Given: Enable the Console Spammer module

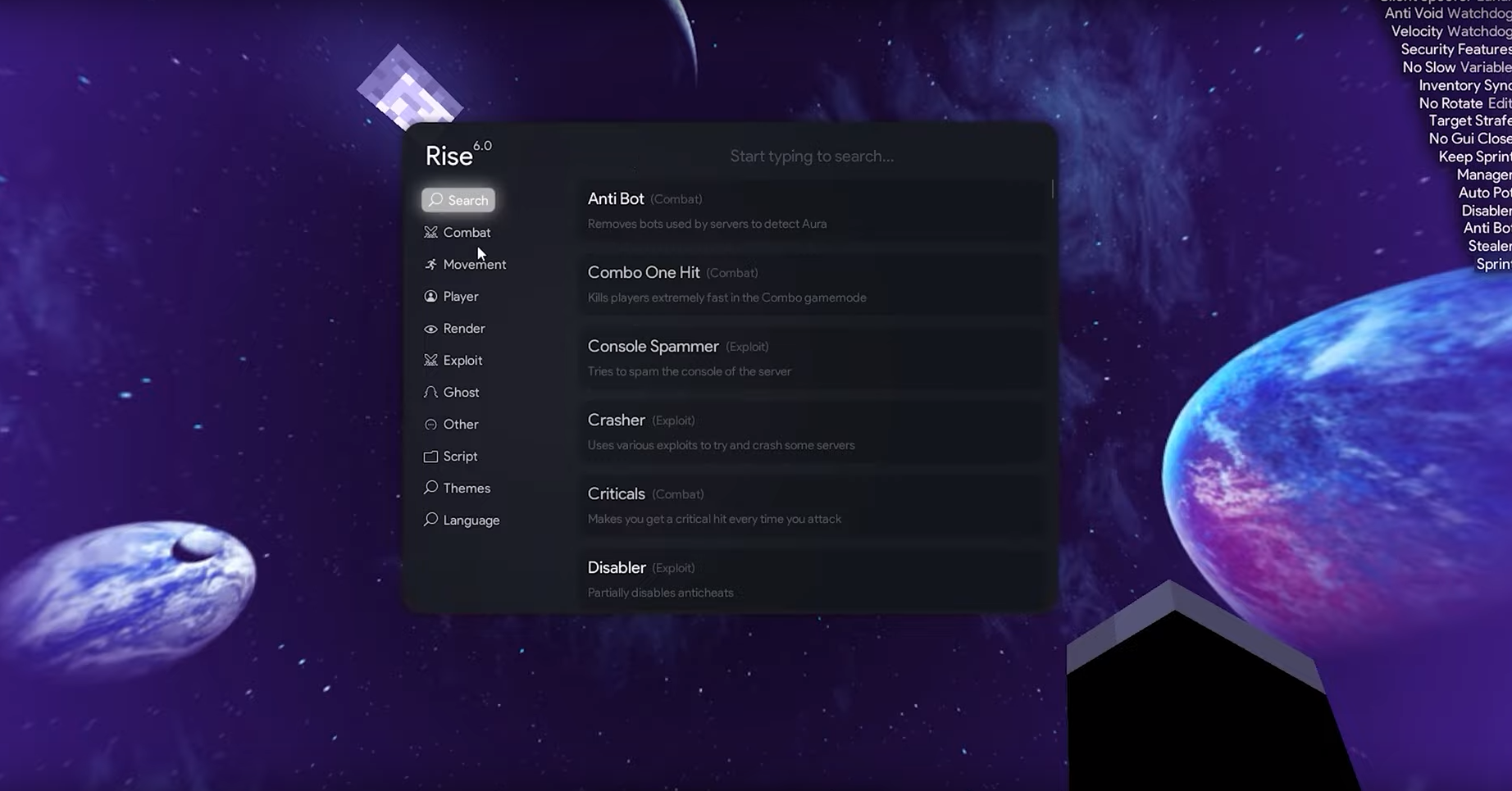Looking at the screenshot, I should tap(813, 358).
